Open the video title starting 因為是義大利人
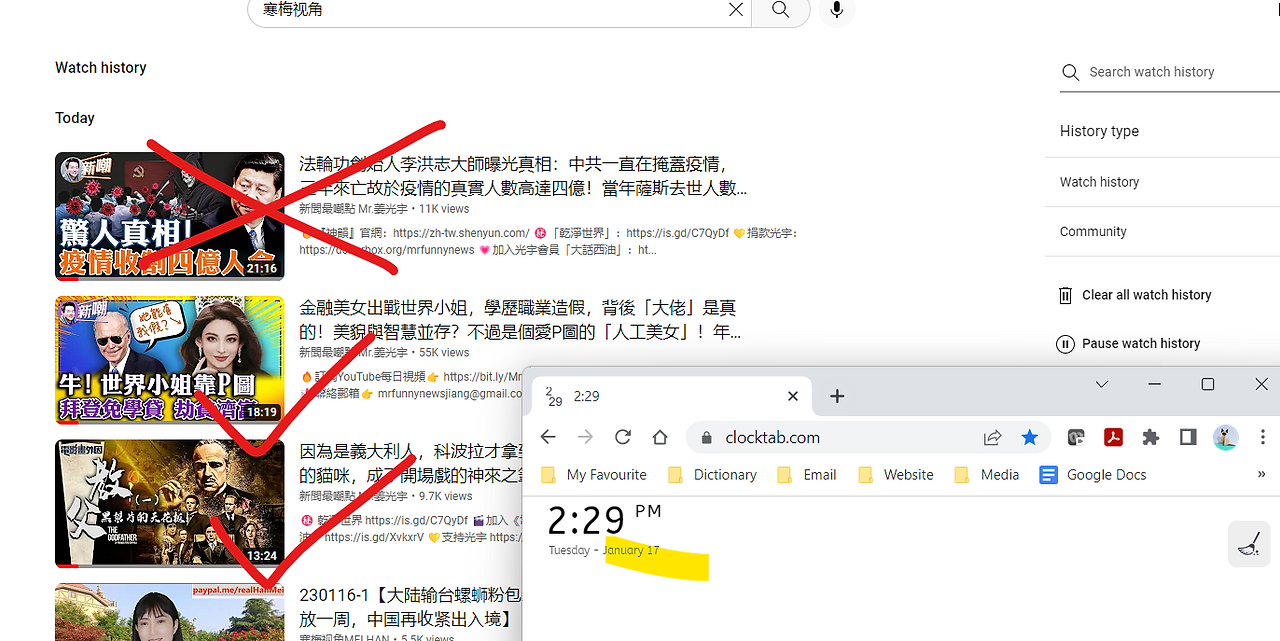Screen dimensions: 1280x641 tap(410, 463)
